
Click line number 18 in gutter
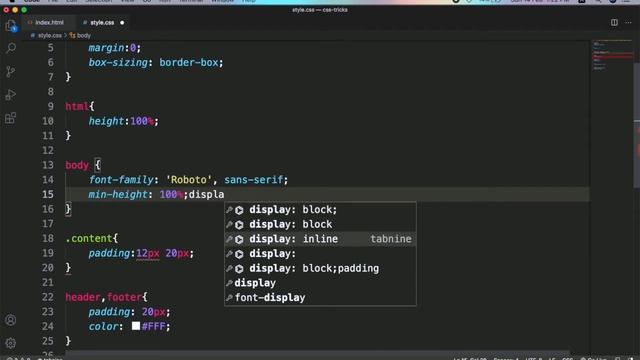point(48,238)
